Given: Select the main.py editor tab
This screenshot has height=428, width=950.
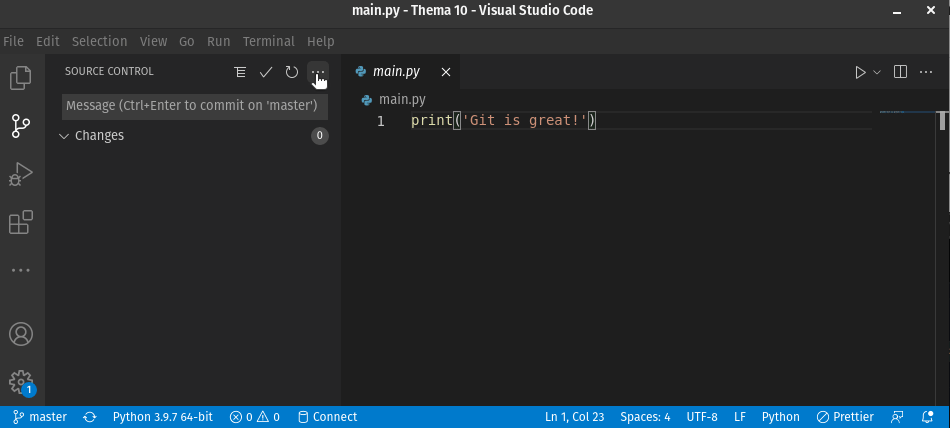Looking at the screenshot, I should click(396, 72).
